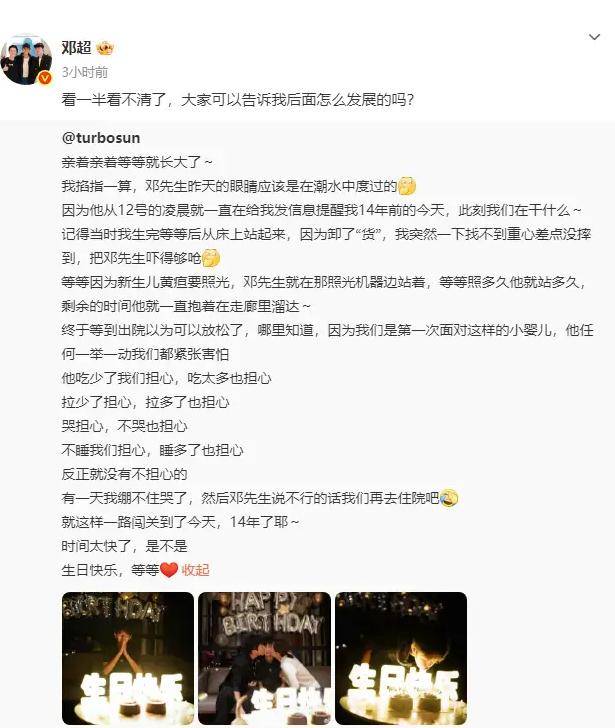
Task: Open the first birthday photo with praying hands
Action: [128, 658]
